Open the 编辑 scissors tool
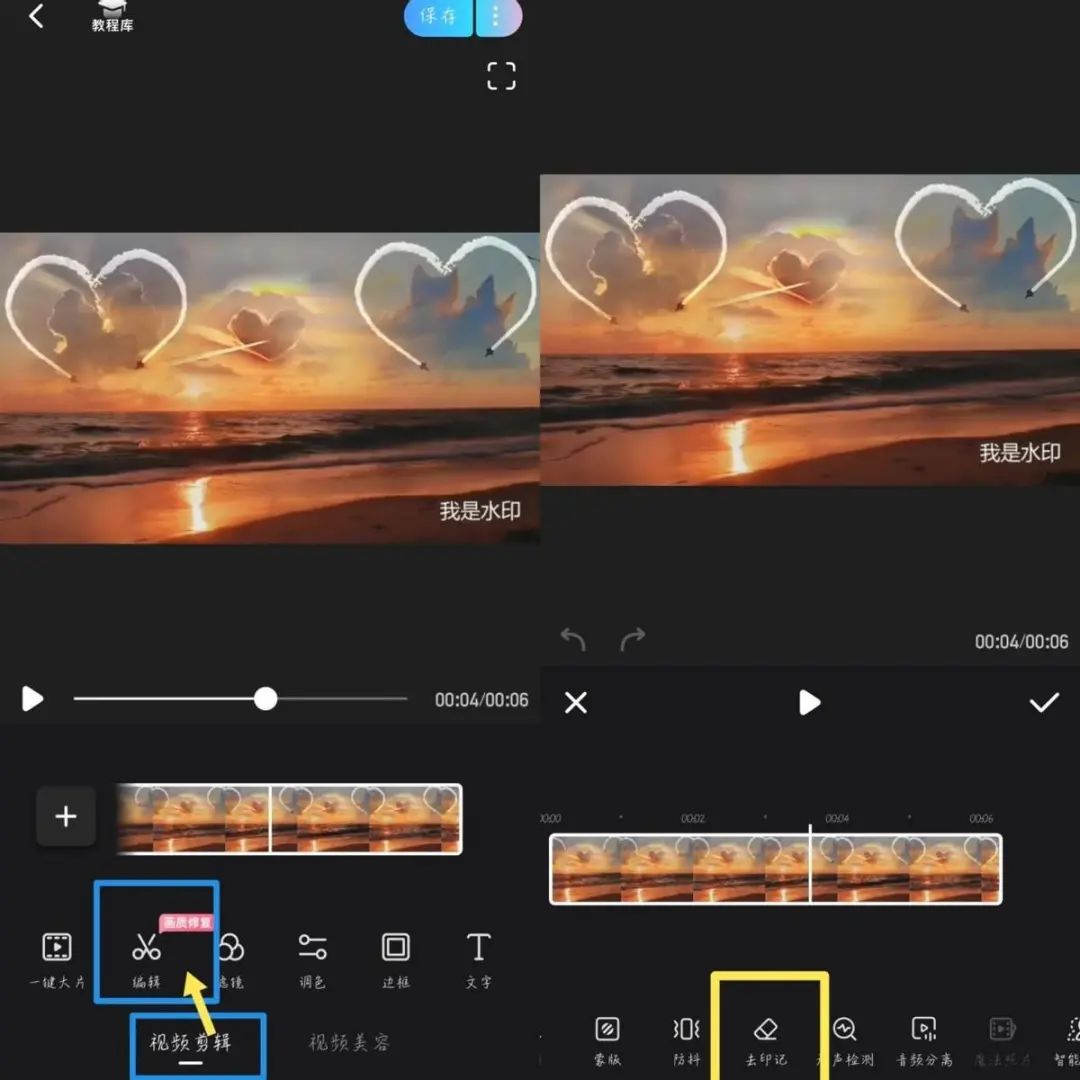This screenshot has height=1080, width=1080. coord(146,959)
